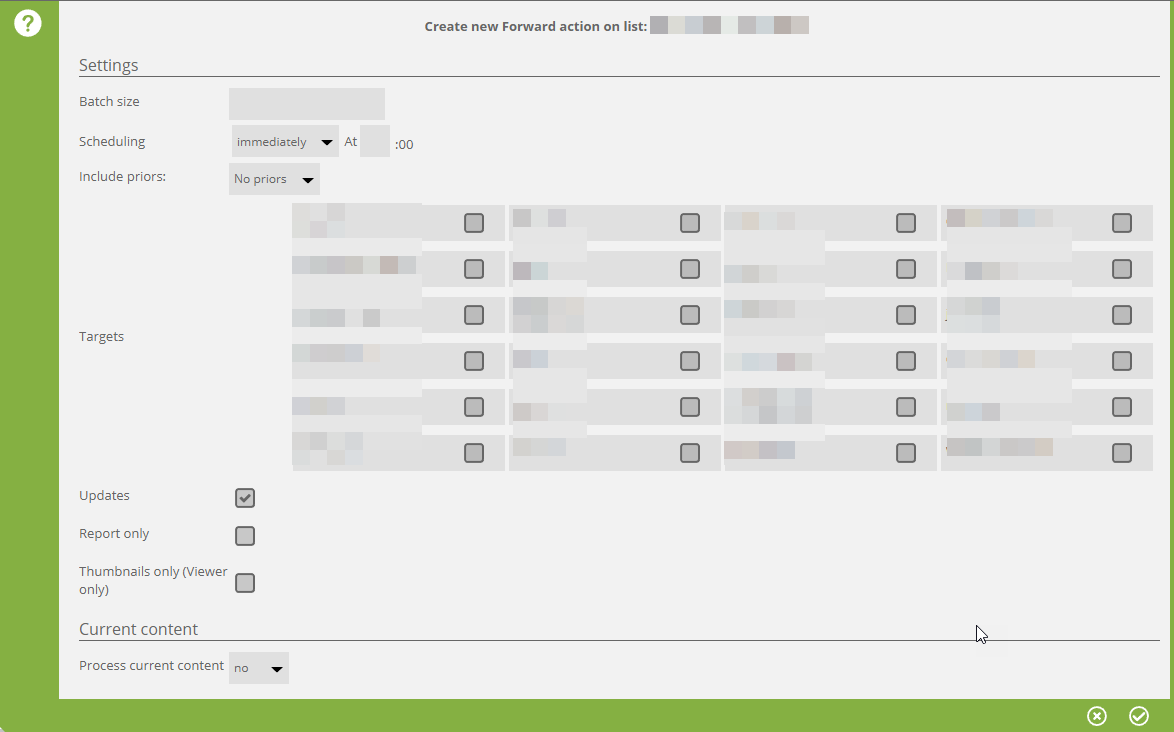Expand the Include priors dropdown
1174x732 pixels.
pyautogui.click(x=274, y=180)
